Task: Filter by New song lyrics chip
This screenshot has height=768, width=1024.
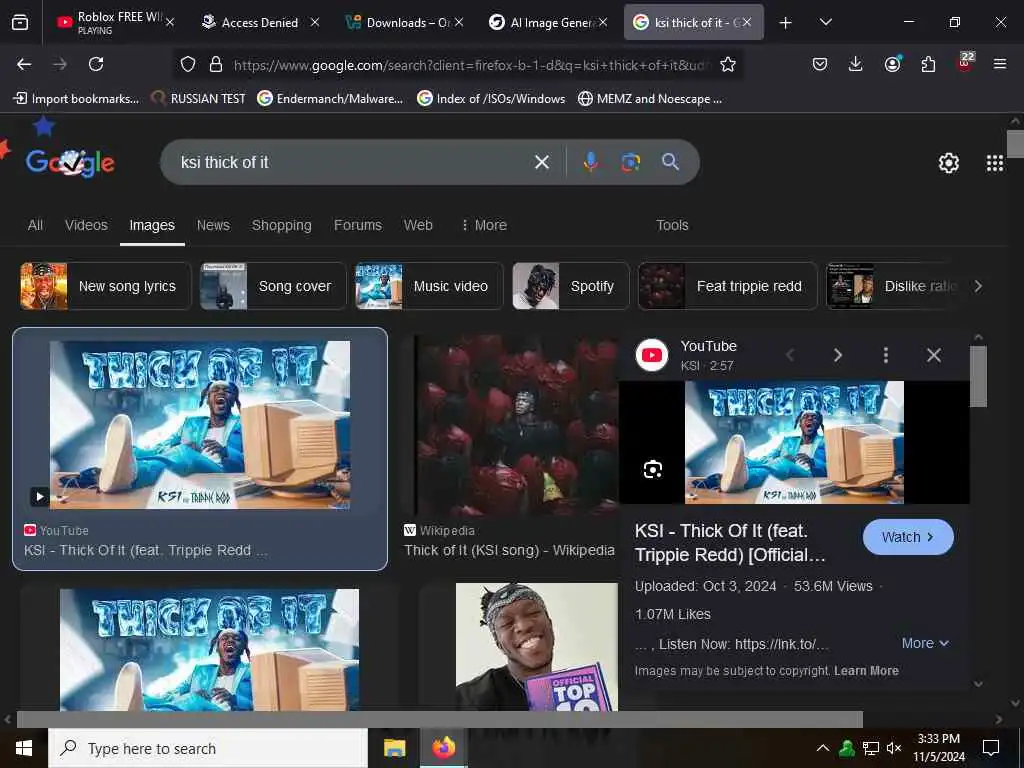Action: click(105, 286)
